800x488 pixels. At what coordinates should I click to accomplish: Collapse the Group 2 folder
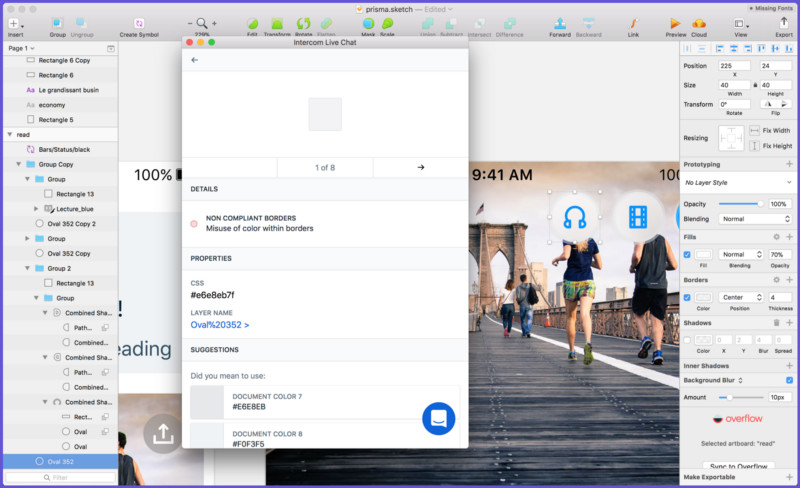pyautogui.click(x=27, y=268)
